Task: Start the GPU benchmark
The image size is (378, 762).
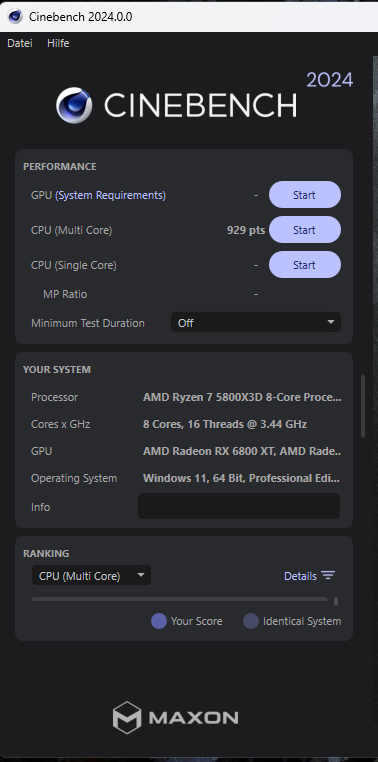Action: 305,195
